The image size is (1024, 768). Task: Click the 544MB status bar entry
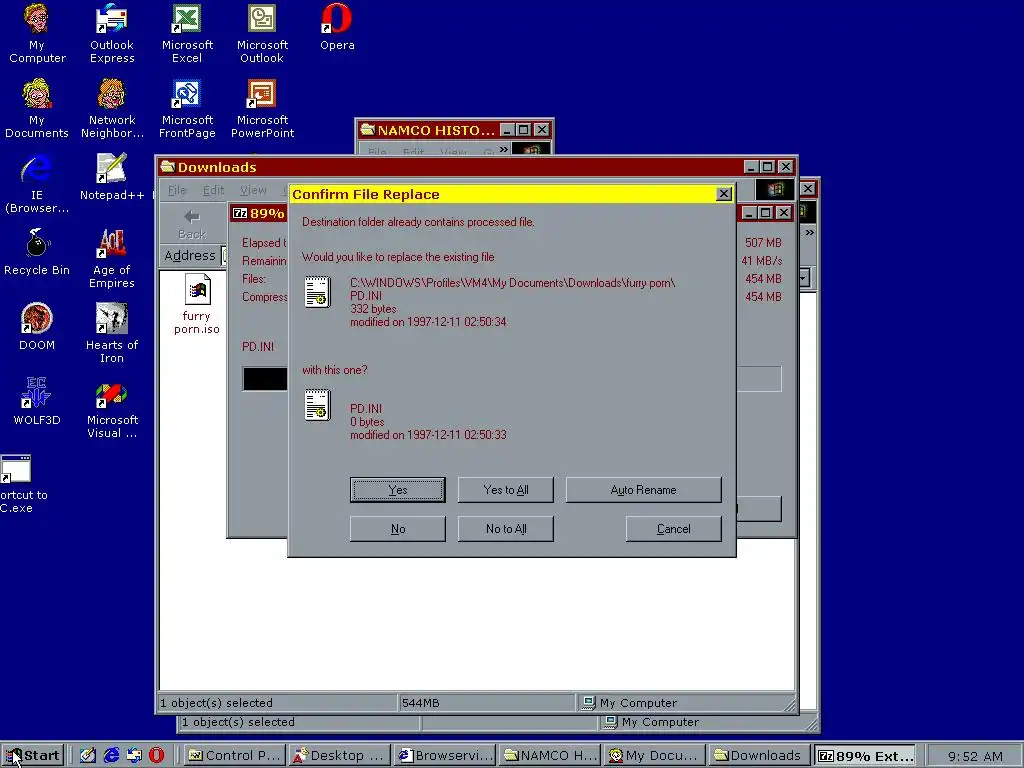click(421, 703)
